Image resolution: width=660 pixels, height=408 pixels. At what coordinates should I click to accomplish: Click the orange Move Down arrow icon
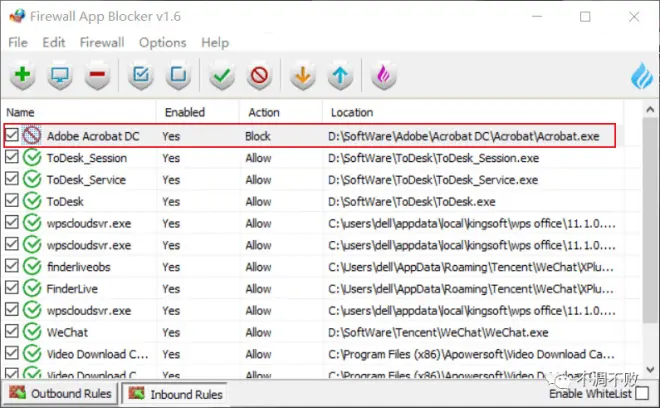(303, 76)
